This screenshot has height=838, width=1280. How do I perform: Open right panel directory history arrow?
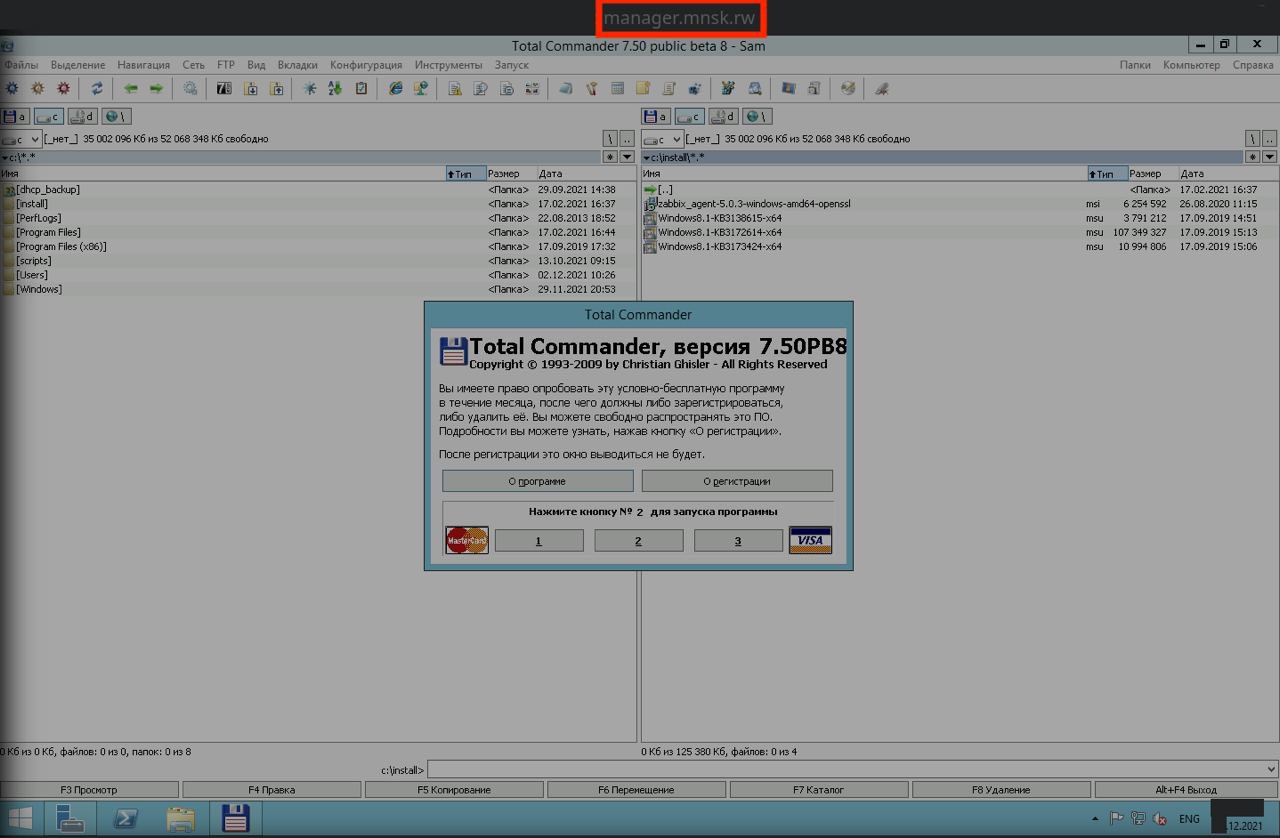1270,157
